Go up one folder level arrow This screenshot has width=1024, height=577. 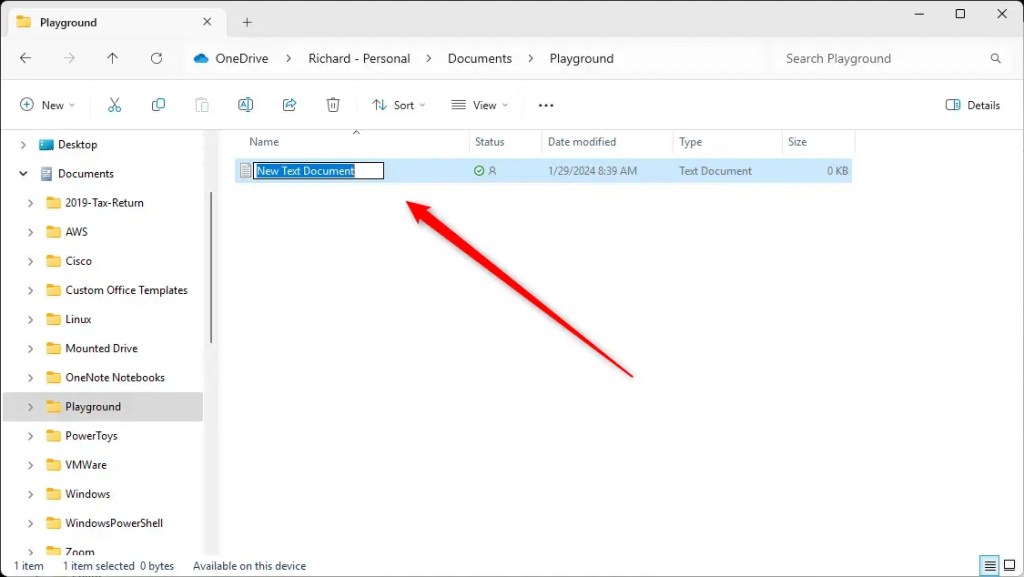[x=112, y=58]
